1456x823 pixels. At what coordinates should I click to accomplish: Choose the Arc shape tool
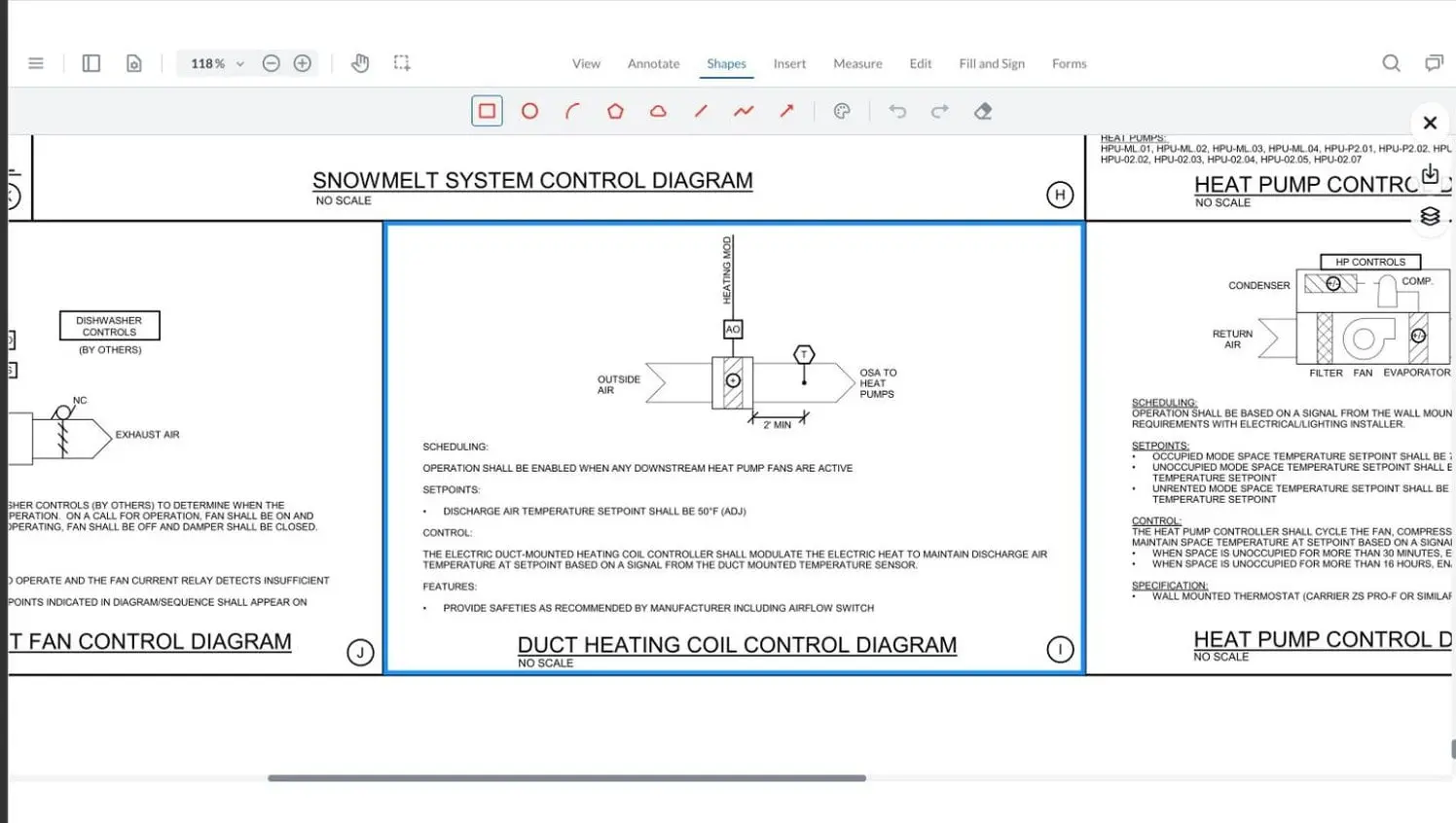tap(572, 111)
